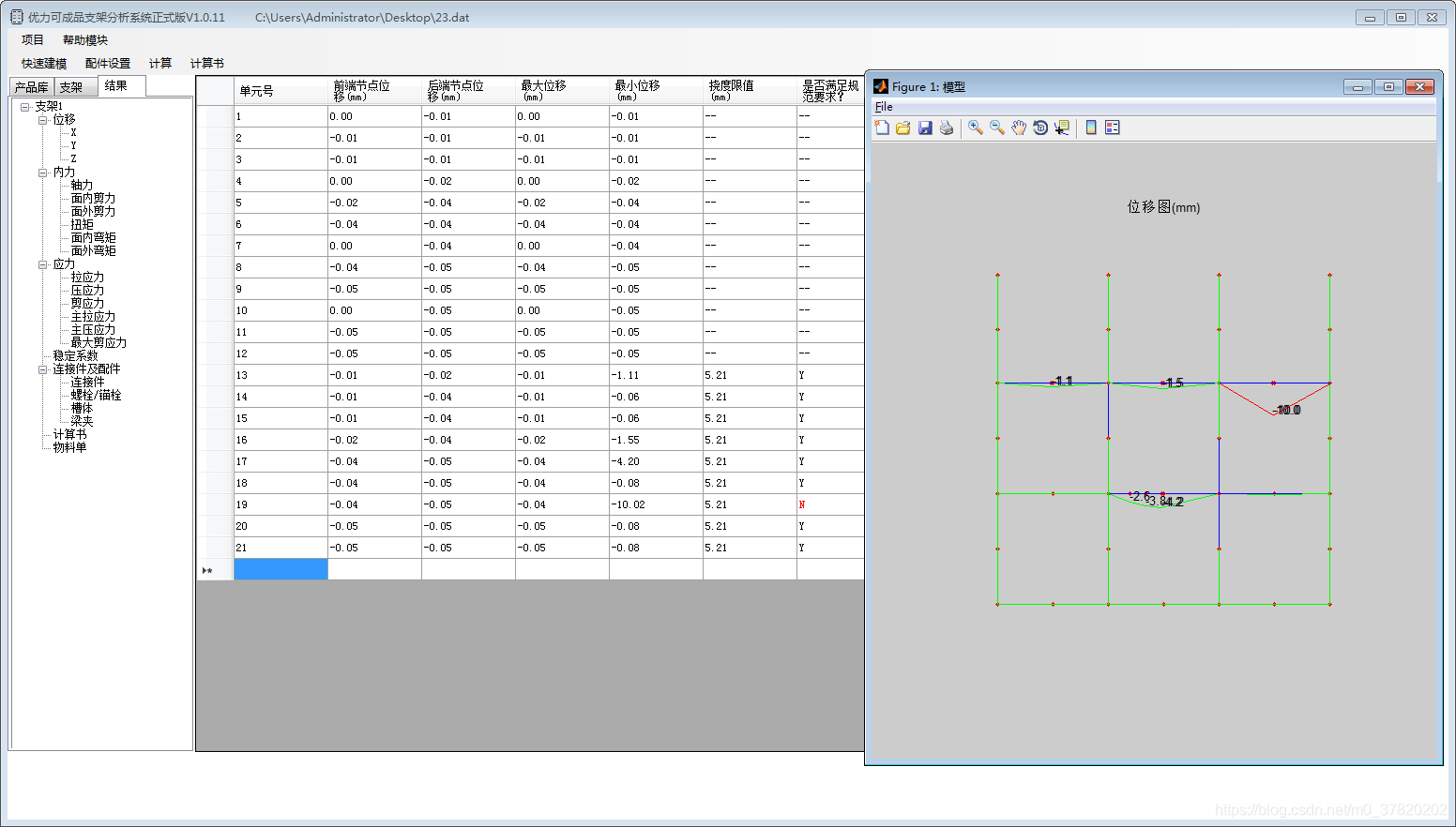The image size is (1456, 827).
Task: Select 面内剪力 tree item
Action: click(x=93, y=199)
